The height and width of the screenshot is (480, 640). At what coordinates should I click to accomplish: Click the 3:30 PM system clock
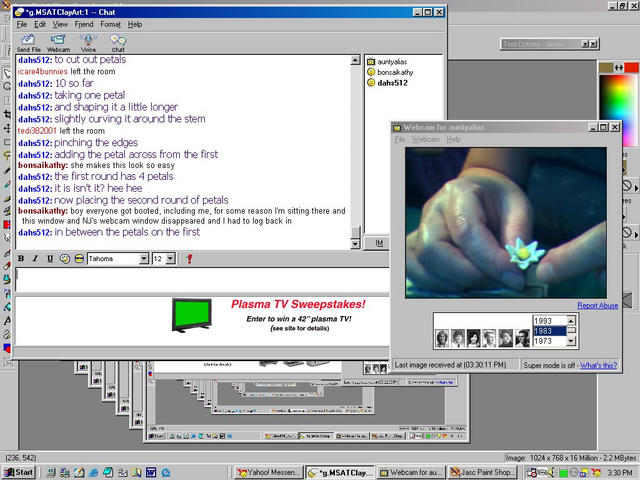click(620, 473)
